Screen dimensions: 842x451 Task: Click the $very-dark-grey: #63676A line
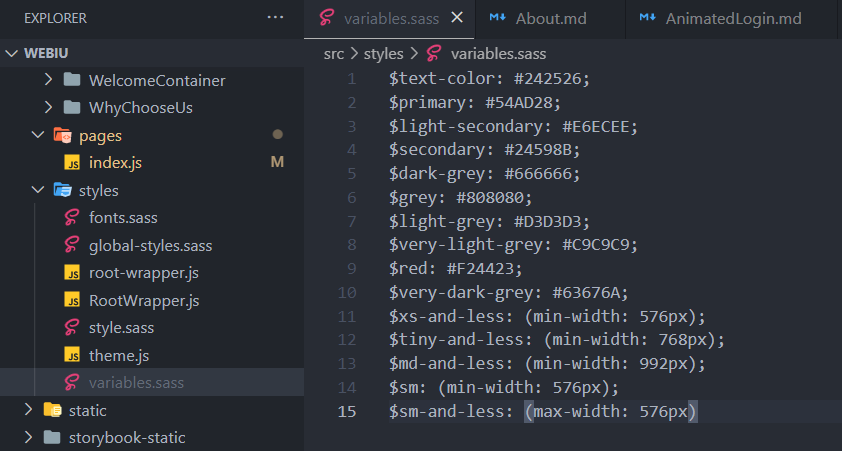tap(509, 293)
